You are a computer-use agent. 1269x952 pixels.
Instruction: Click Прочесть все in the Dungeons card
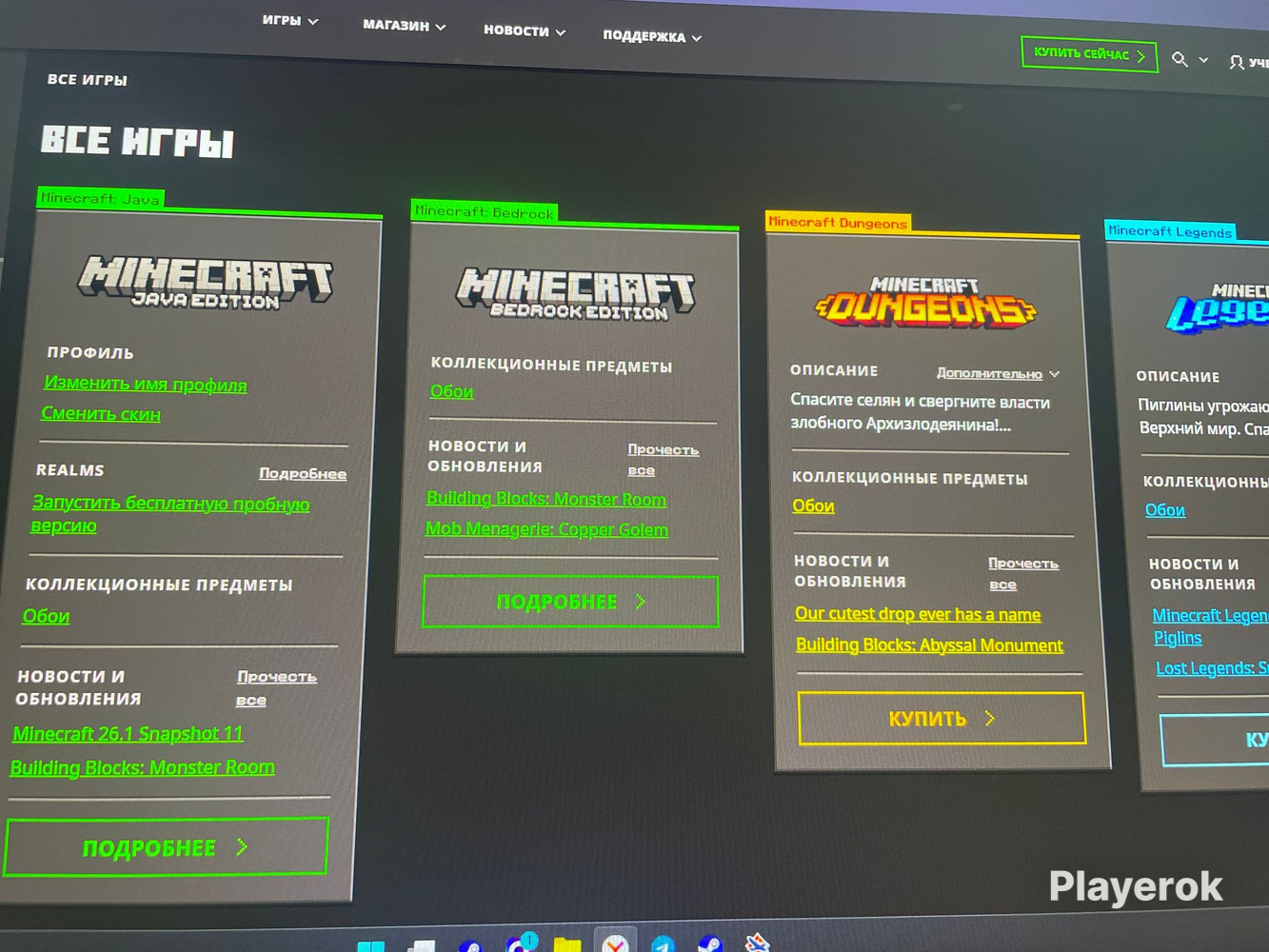point(1023,573)
